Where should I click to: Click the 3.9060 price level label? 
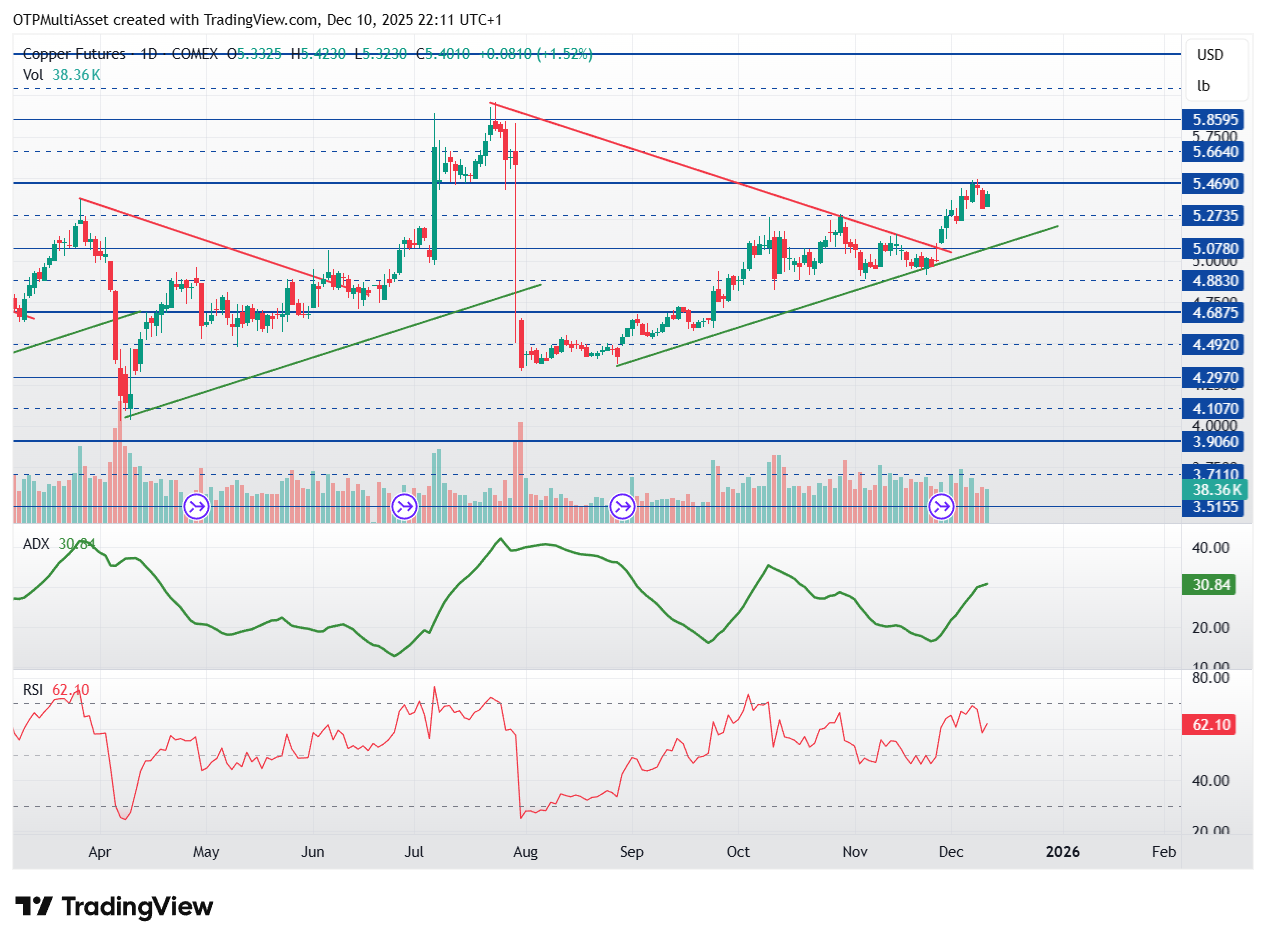[1215, 441]
